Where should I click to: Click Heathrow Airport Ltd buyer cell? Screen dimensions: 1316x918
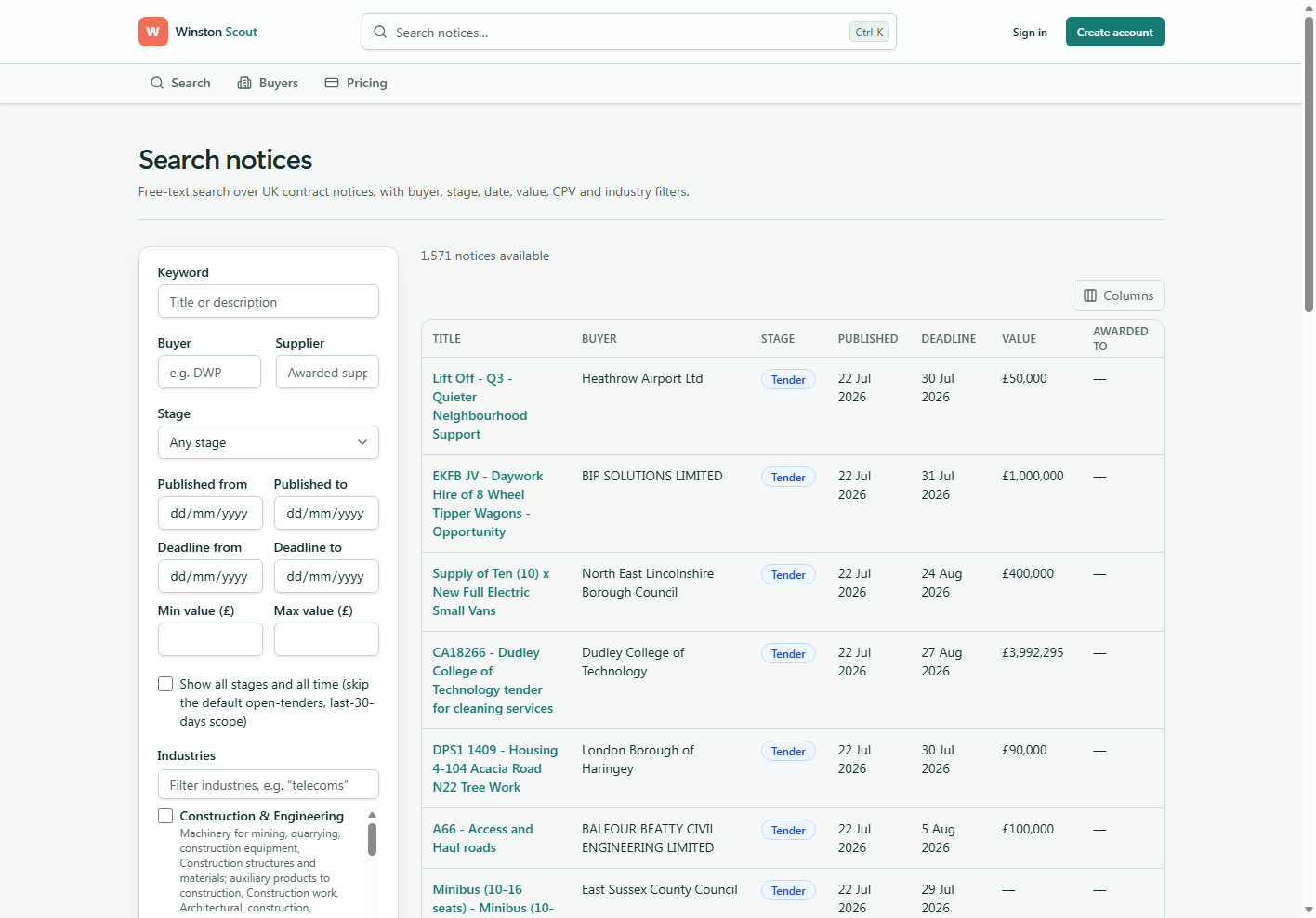(x=642, y=378)
